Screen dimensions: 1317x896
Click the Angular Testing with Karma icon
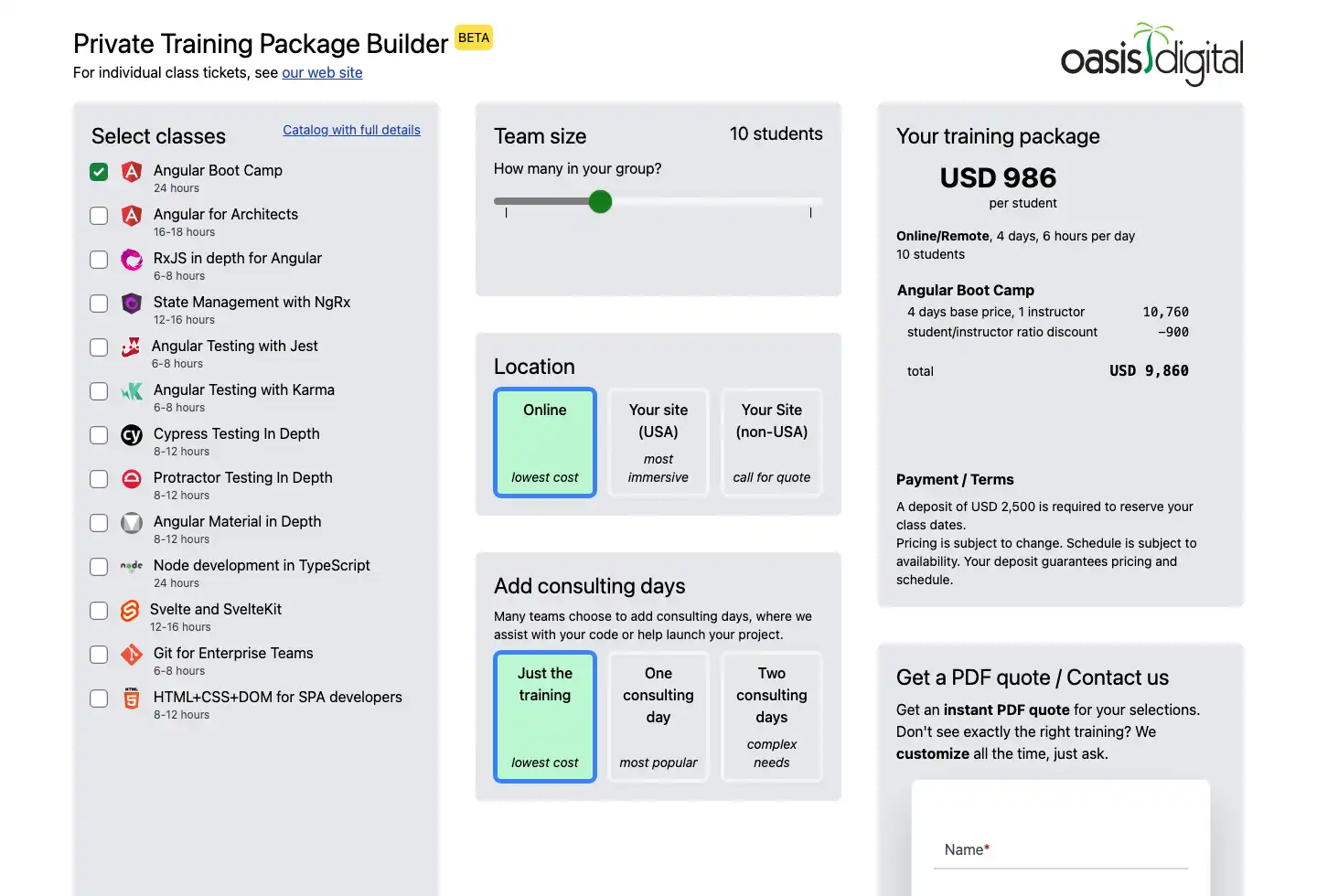[132, 390]
